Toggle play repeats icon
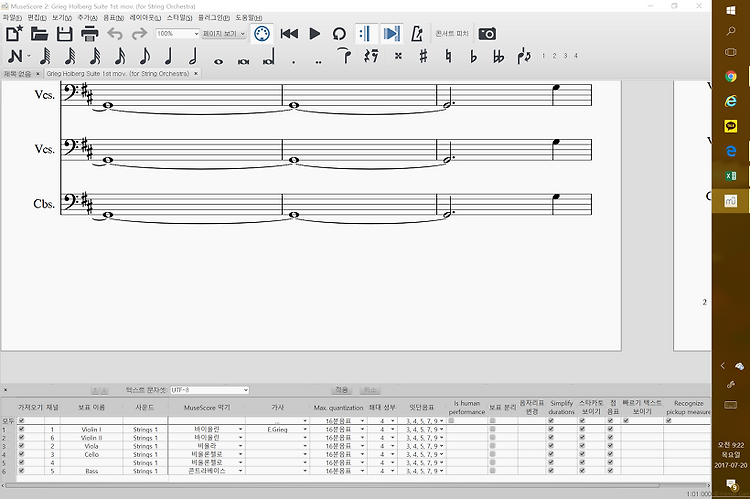Viewport: 750px width, 499px height. click(x=366, y=33)
